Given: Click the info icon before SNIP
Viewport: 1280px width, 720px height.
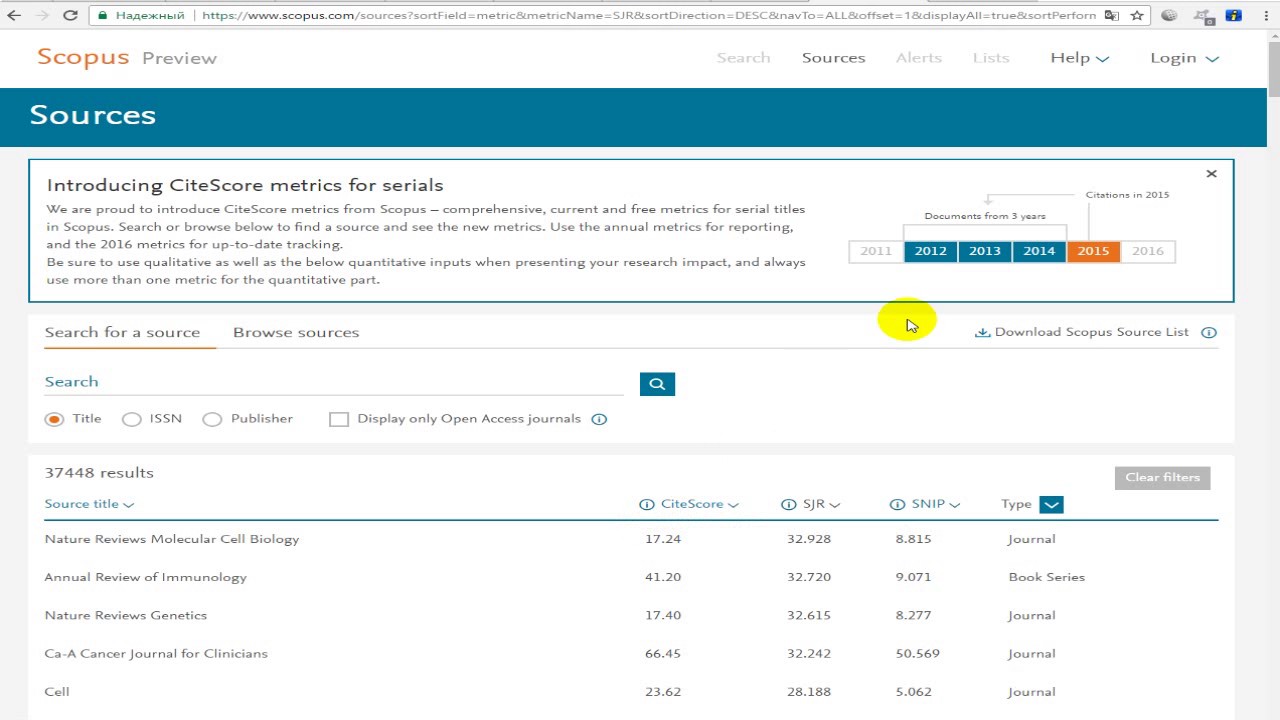Looking at the screenshot, I should [x=897, y=504].
